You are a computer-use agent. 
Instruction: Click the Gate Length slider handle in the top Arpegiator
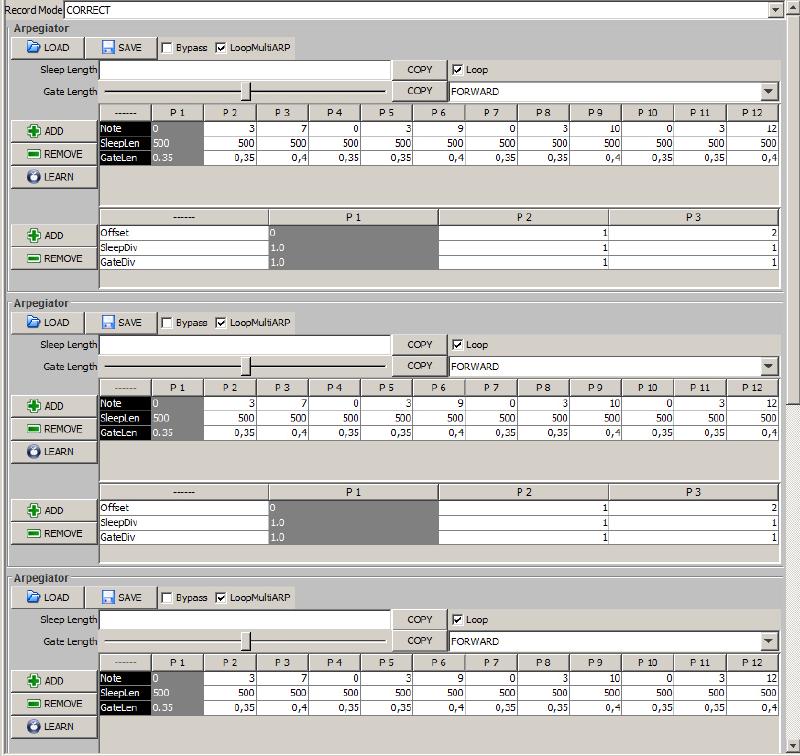[246, 92]
